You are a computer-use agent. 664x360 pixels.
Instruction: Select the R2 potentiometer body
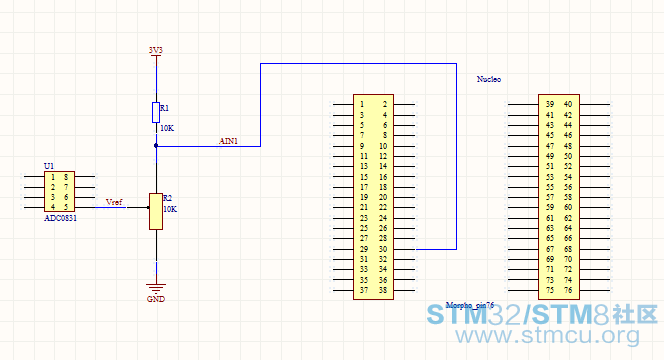(x=156, y=211)
